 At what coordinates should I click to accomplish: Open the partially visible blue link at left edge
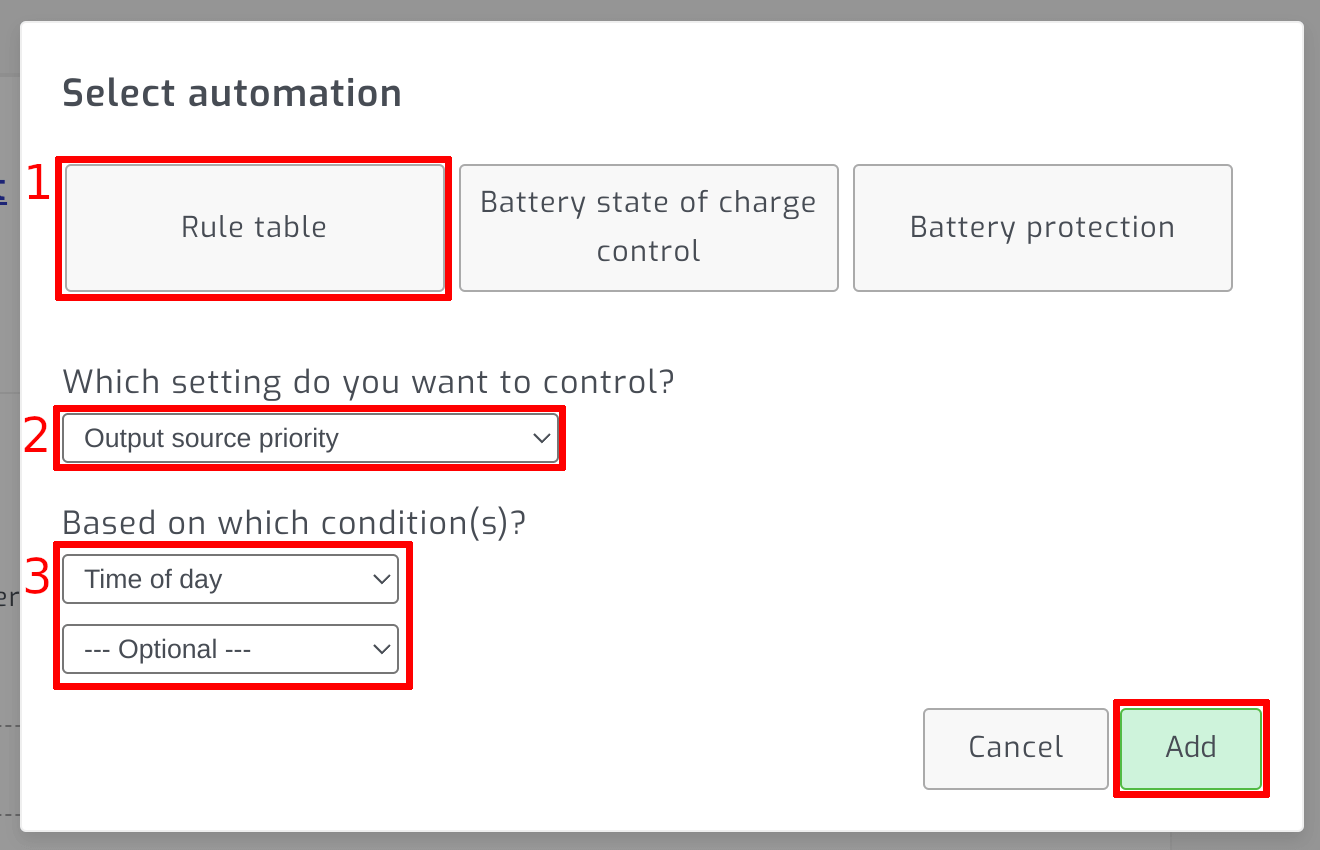pyautogui.click(x=5, y=192)
